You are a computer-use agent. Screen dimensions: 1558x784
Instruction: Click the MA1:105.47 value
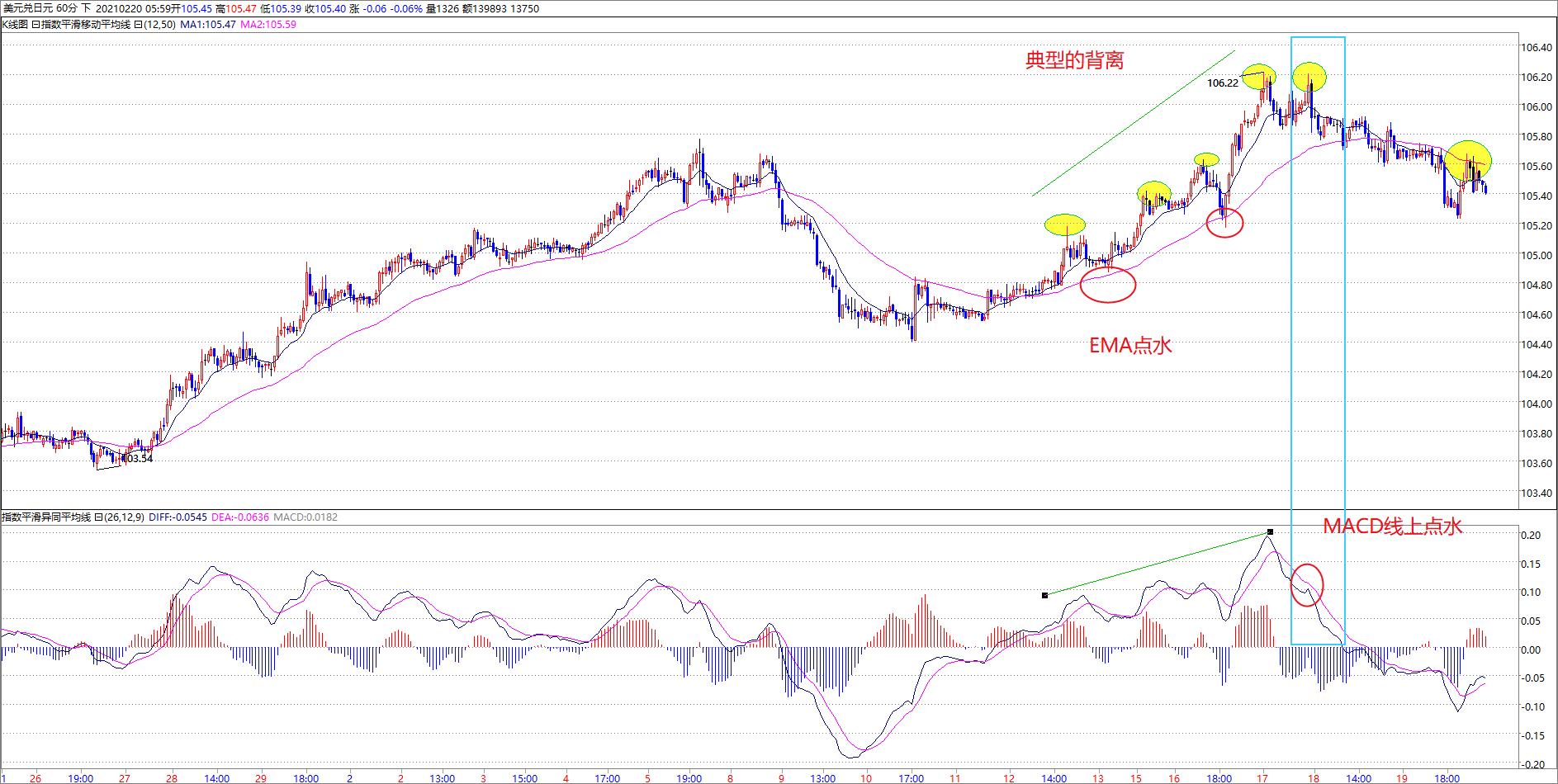tap(208, 25)
